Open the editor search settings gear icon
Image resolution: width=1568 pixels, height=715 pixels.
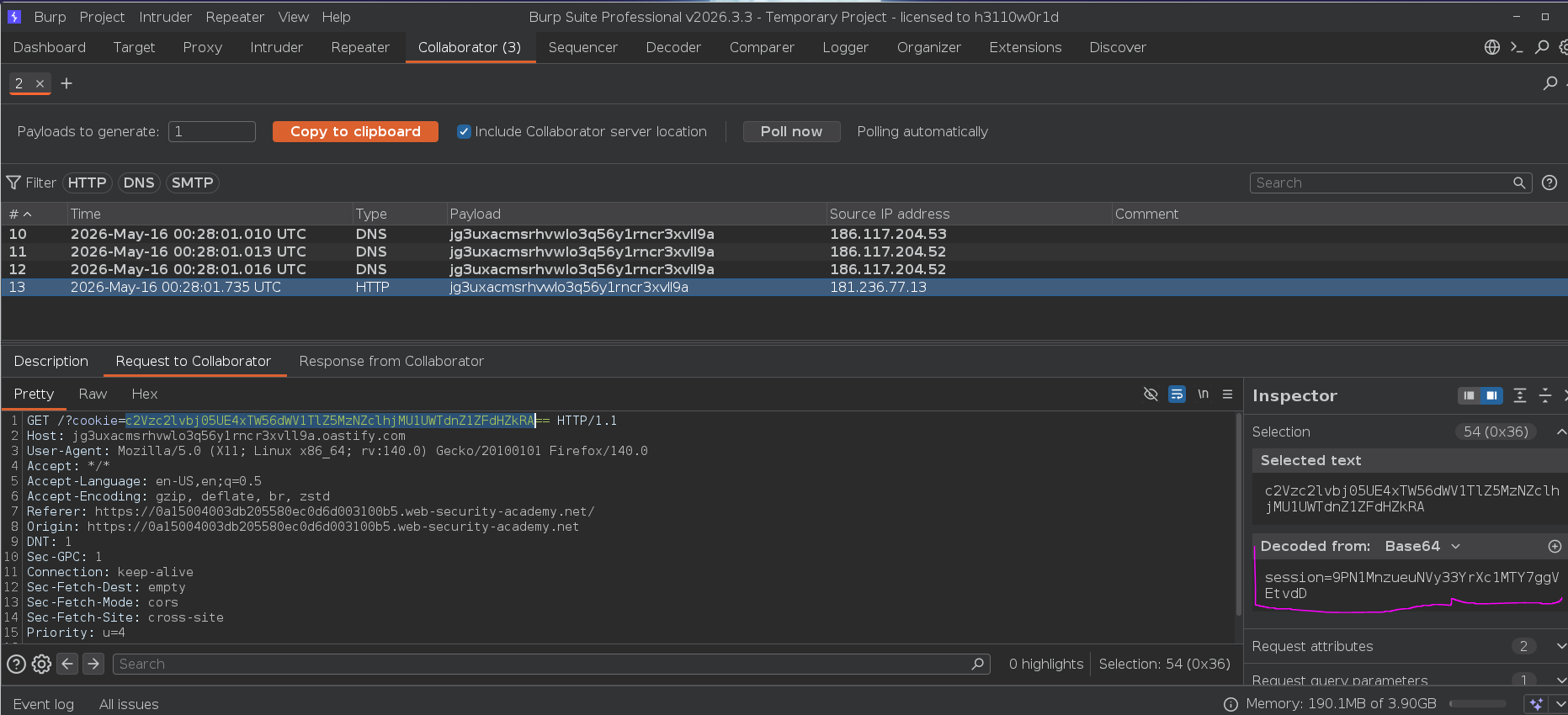[41, 664]
